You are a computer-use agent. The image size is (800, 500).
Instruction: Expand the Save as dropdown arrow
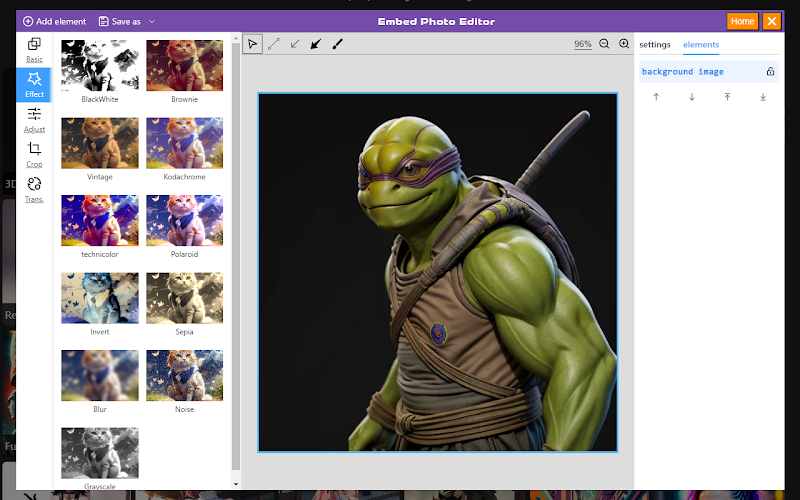coord(152,21)
